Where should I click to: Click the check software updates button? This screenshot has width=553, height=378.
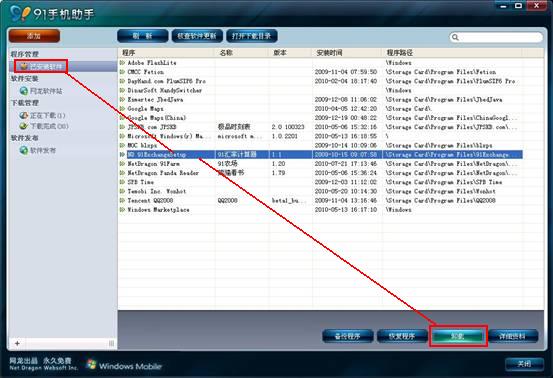coord(197,36)
